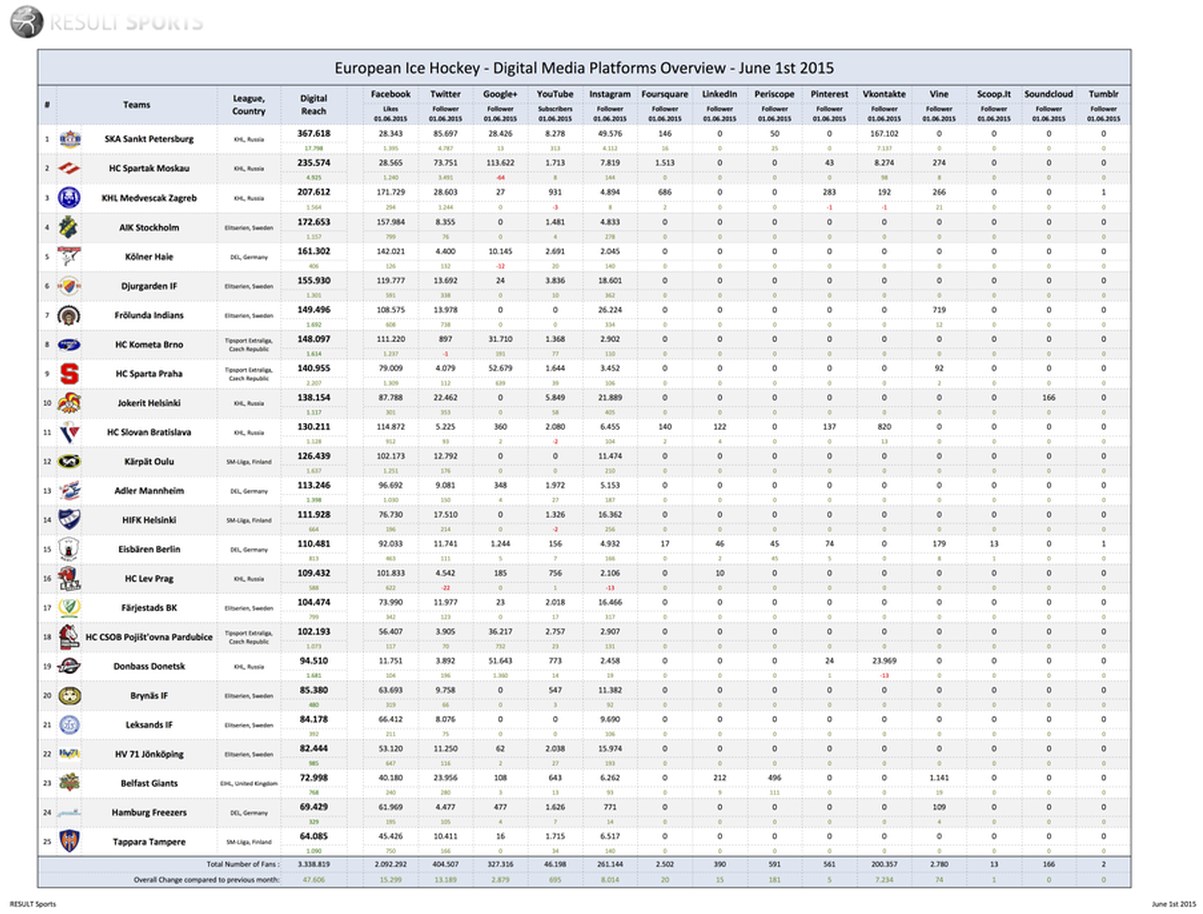Click the Kölner Haie team logo
The height and width of the screenshot is (914, 1203).
69,256
